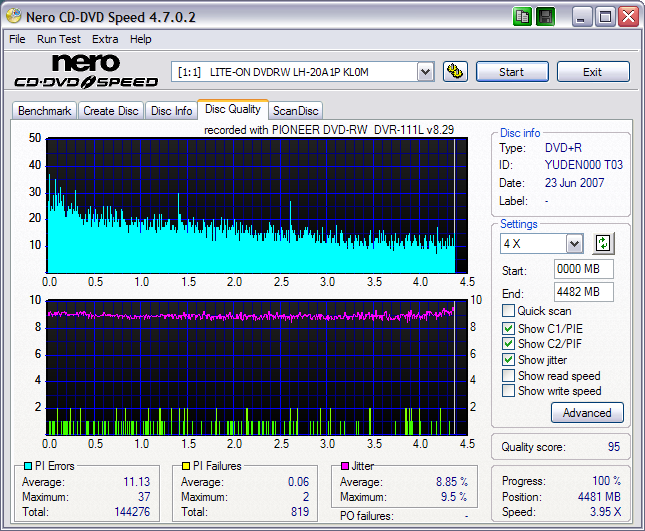The height and width of the screenshot is (531, 645).
Task: Uncheck the Show jitter option
Action: point(509,360)
